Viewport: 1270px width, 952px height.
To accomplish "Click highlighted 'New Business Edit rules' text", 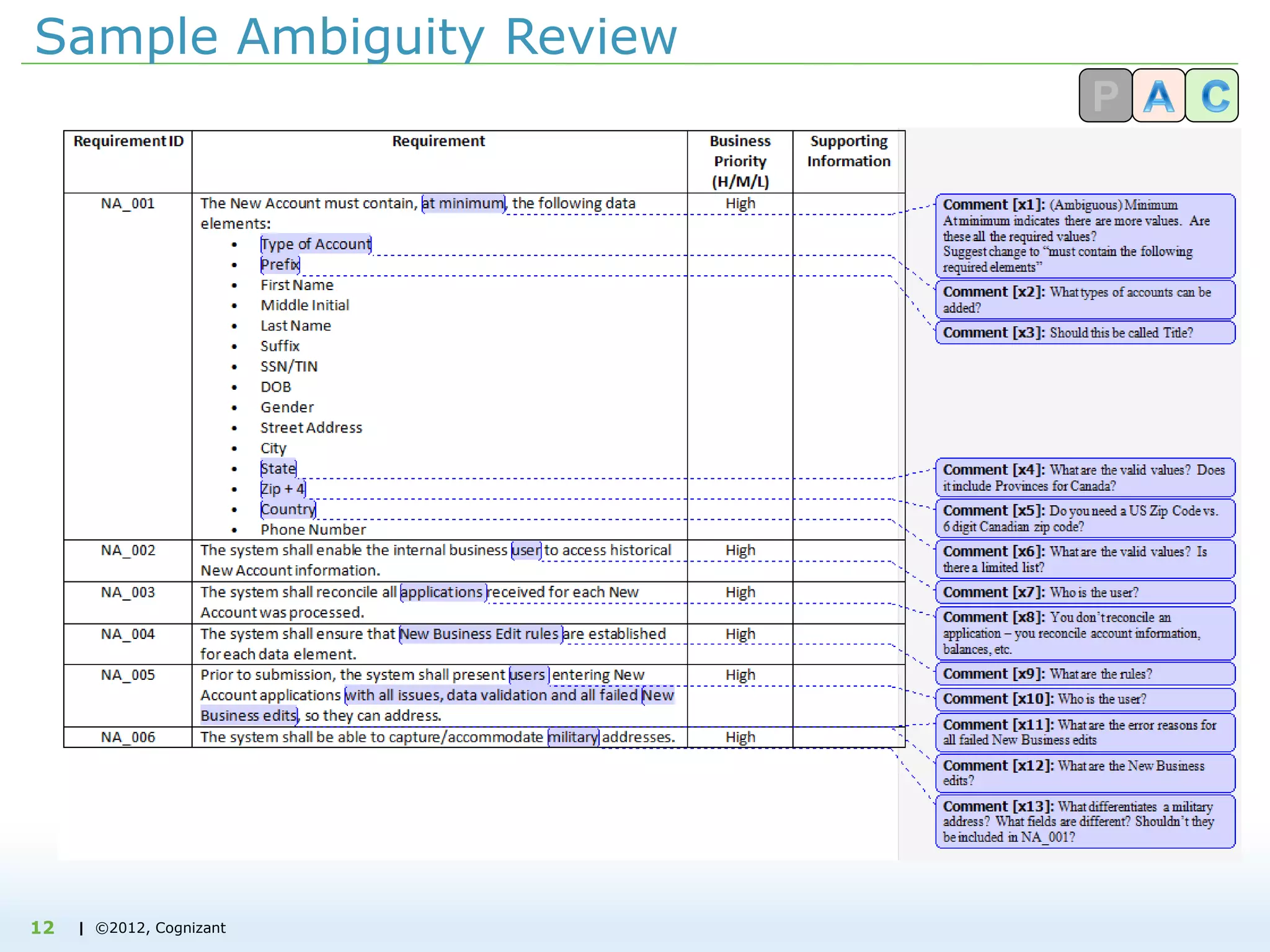I will click(481, 634).
